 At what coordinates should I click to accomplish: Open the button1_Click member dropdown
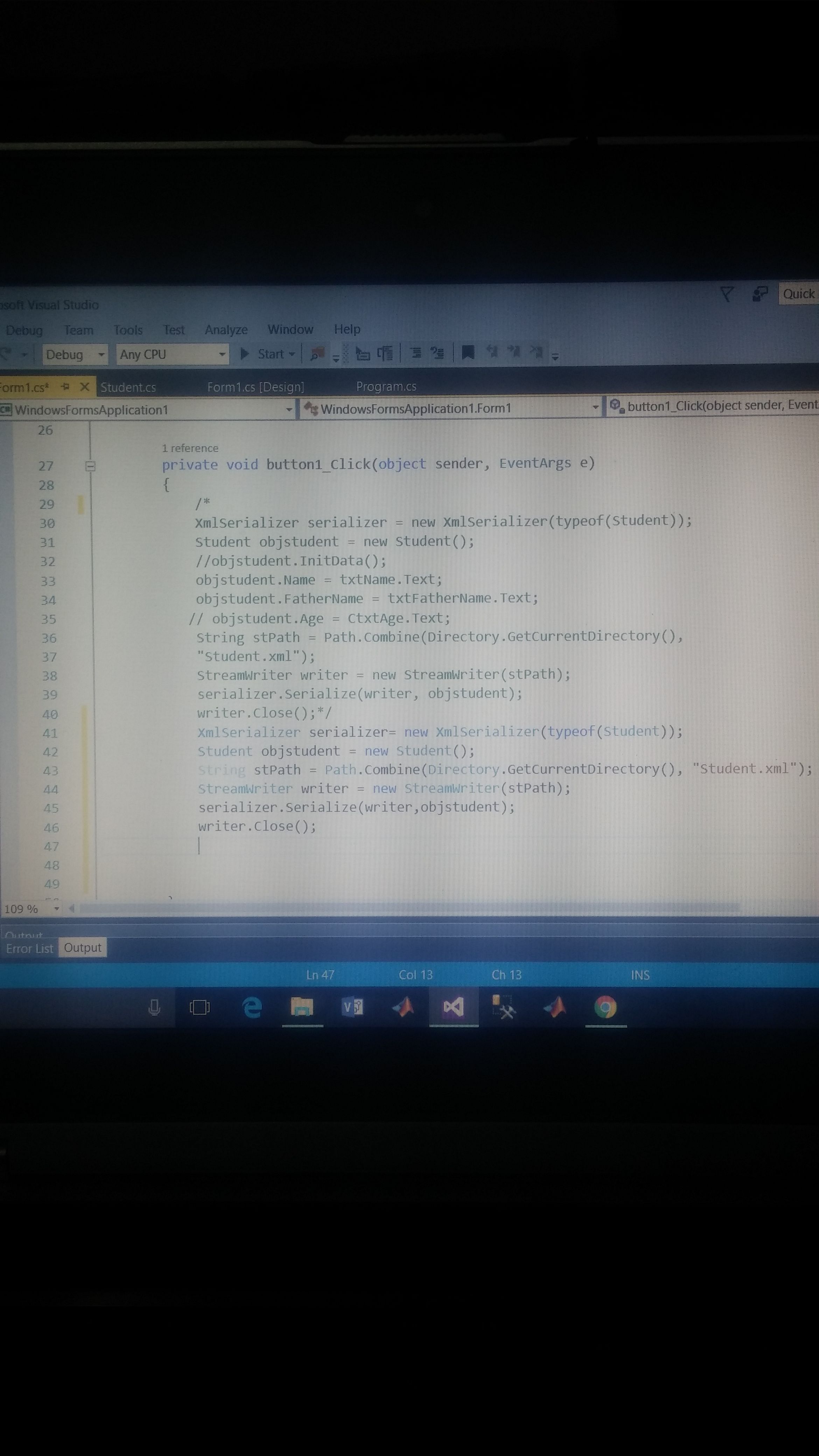[713, 406]
